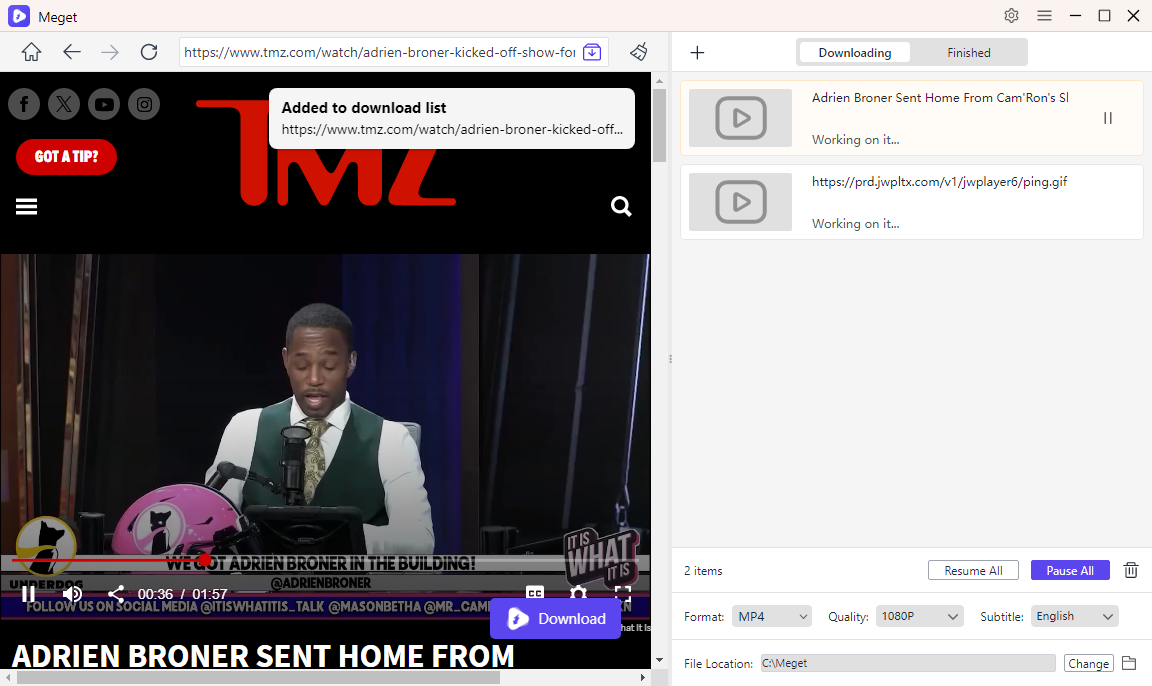Click the download icon in address bar

592,52
